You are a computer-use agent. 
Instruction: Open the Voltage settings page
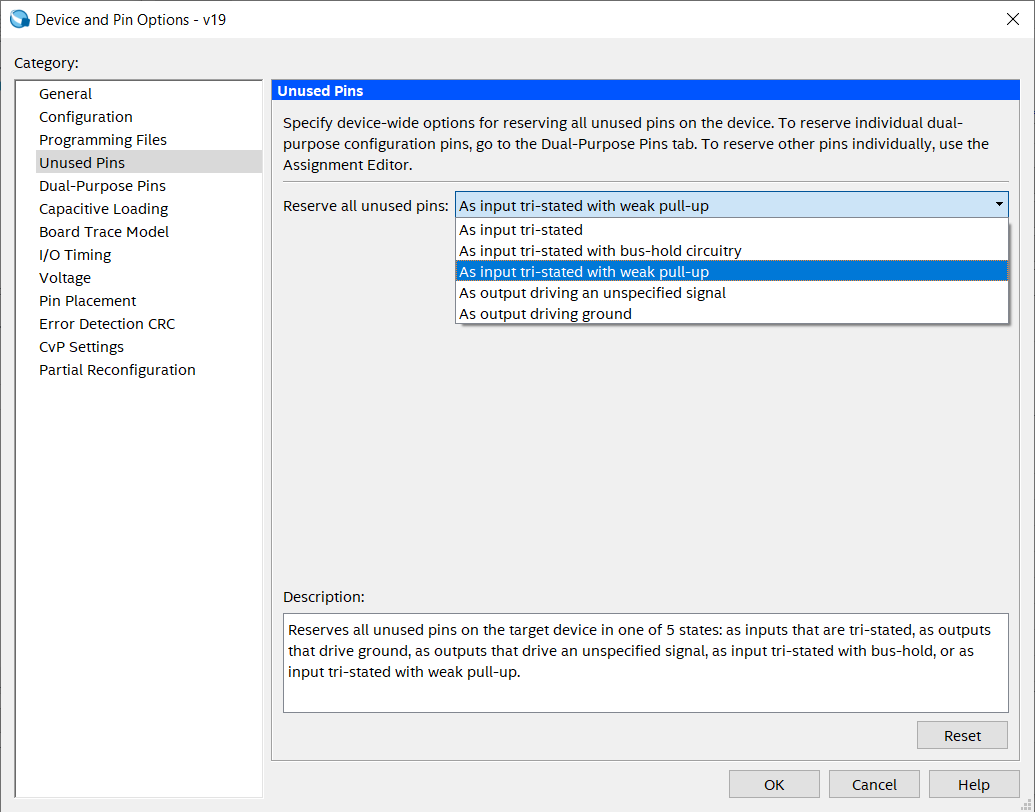[x=64, y=277]
